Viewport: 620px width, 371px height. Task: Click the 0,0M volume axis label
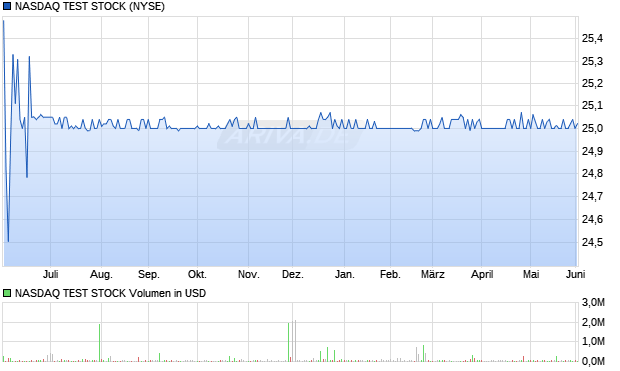pos(593,361)
